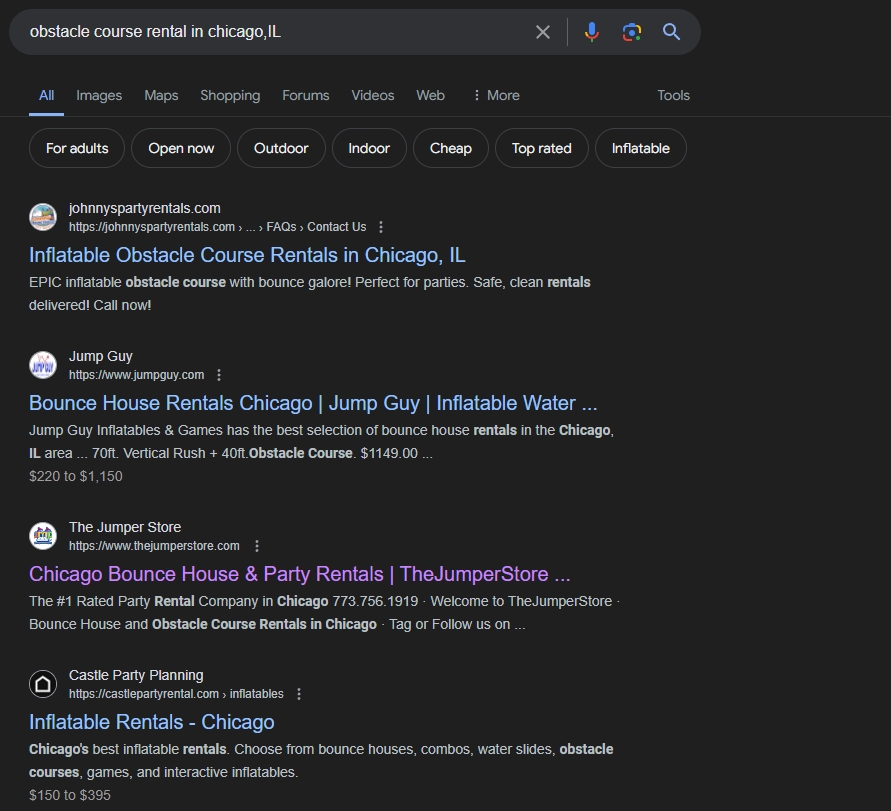Select the All results tab
Viewport: 891px width, 811px height.
click(47, 95)
